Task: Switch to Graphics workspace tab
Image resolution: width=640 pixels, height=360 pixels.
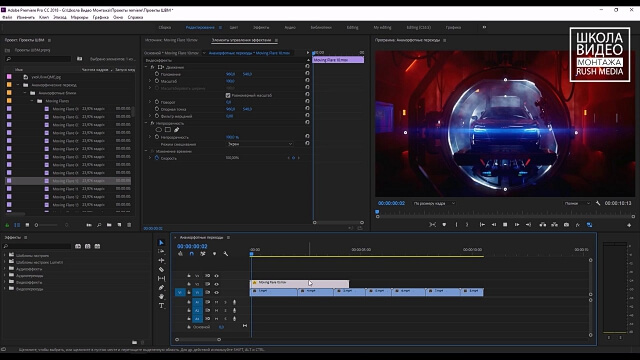Action: click(453, 27)
